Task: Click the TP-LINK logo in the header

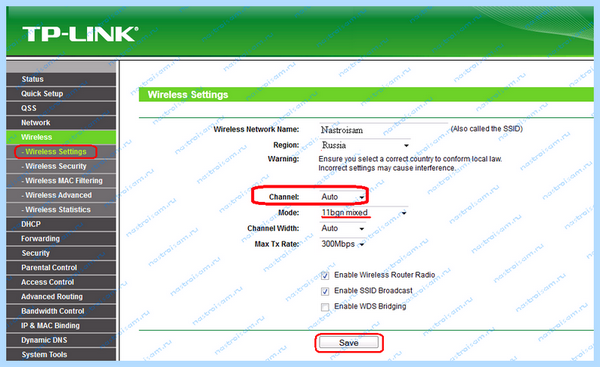Action: click(x=80, y=34)
